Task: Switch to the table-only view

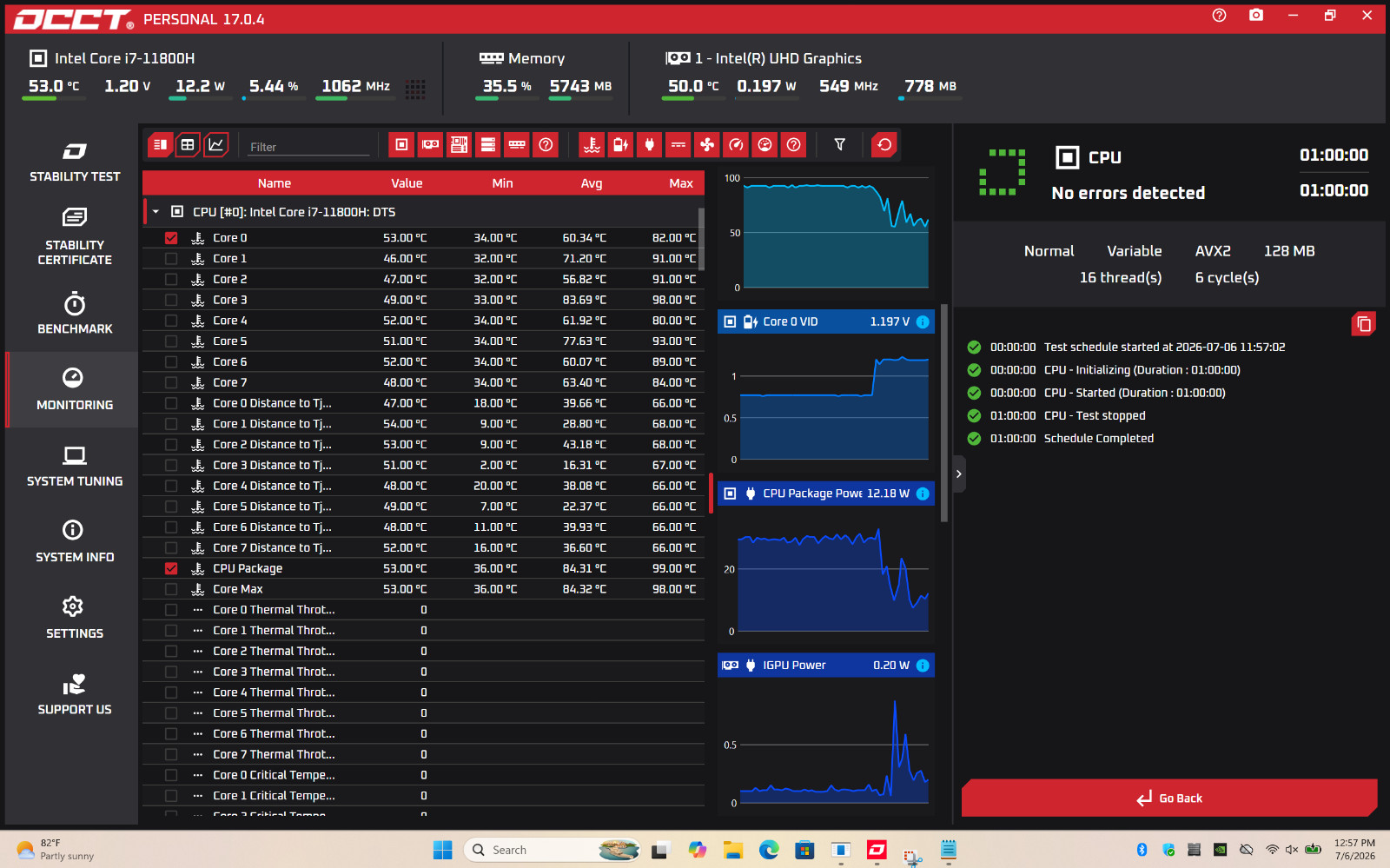Action: (188, 145)
